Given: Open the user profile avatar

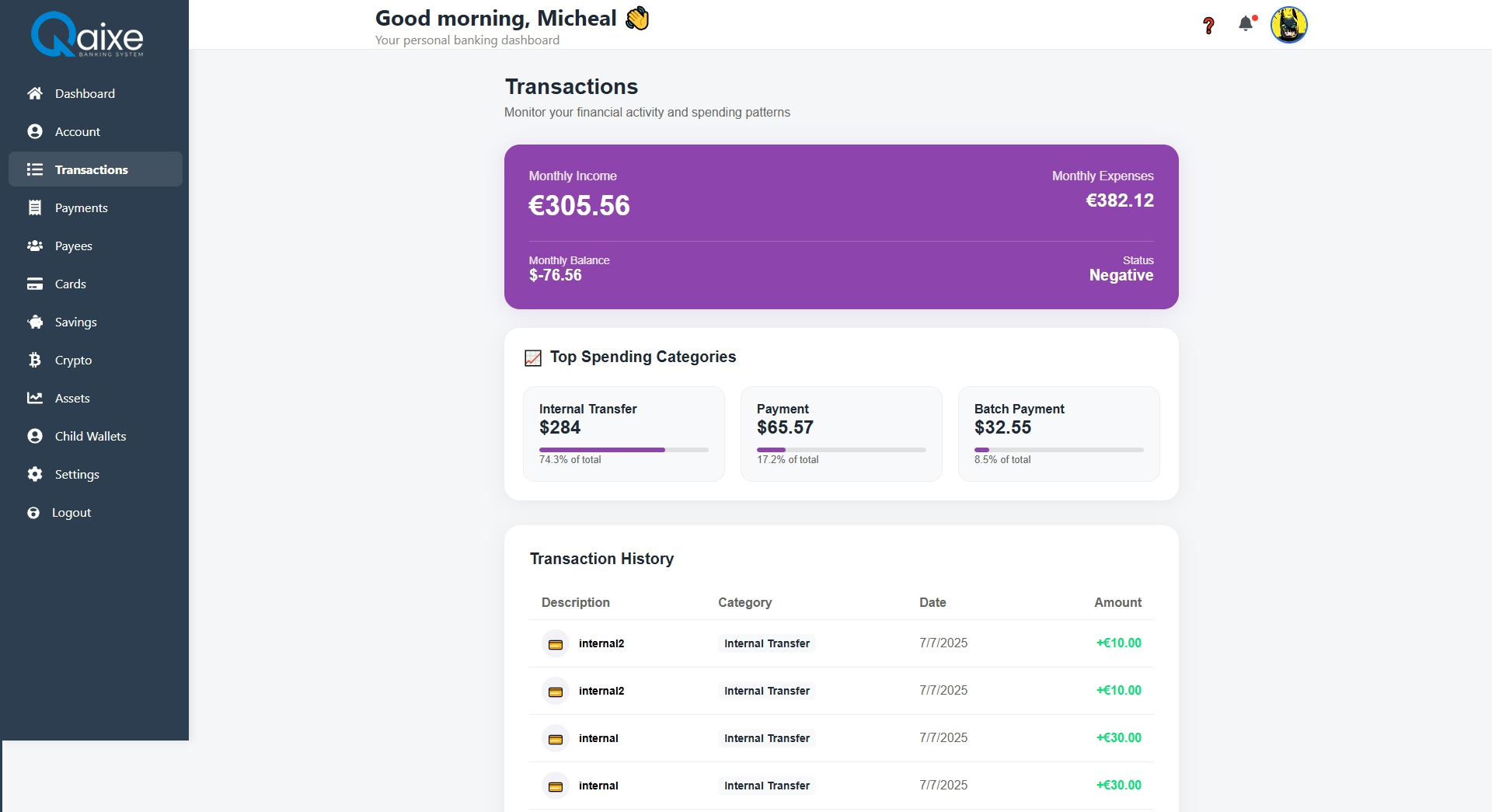Looking at the screenshot, I should coord(1289,25).
